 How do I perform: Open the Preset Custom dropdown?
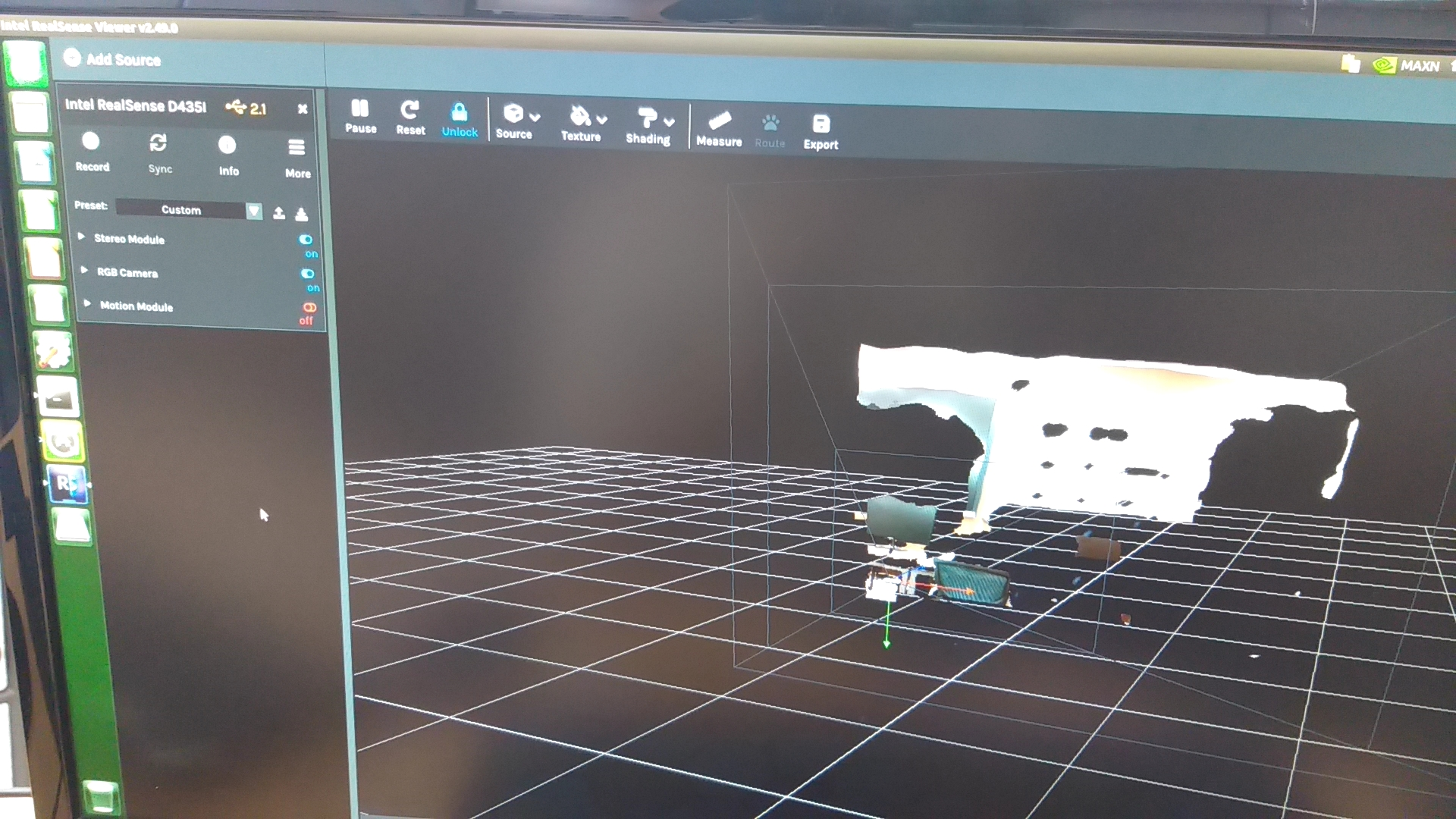190,210
